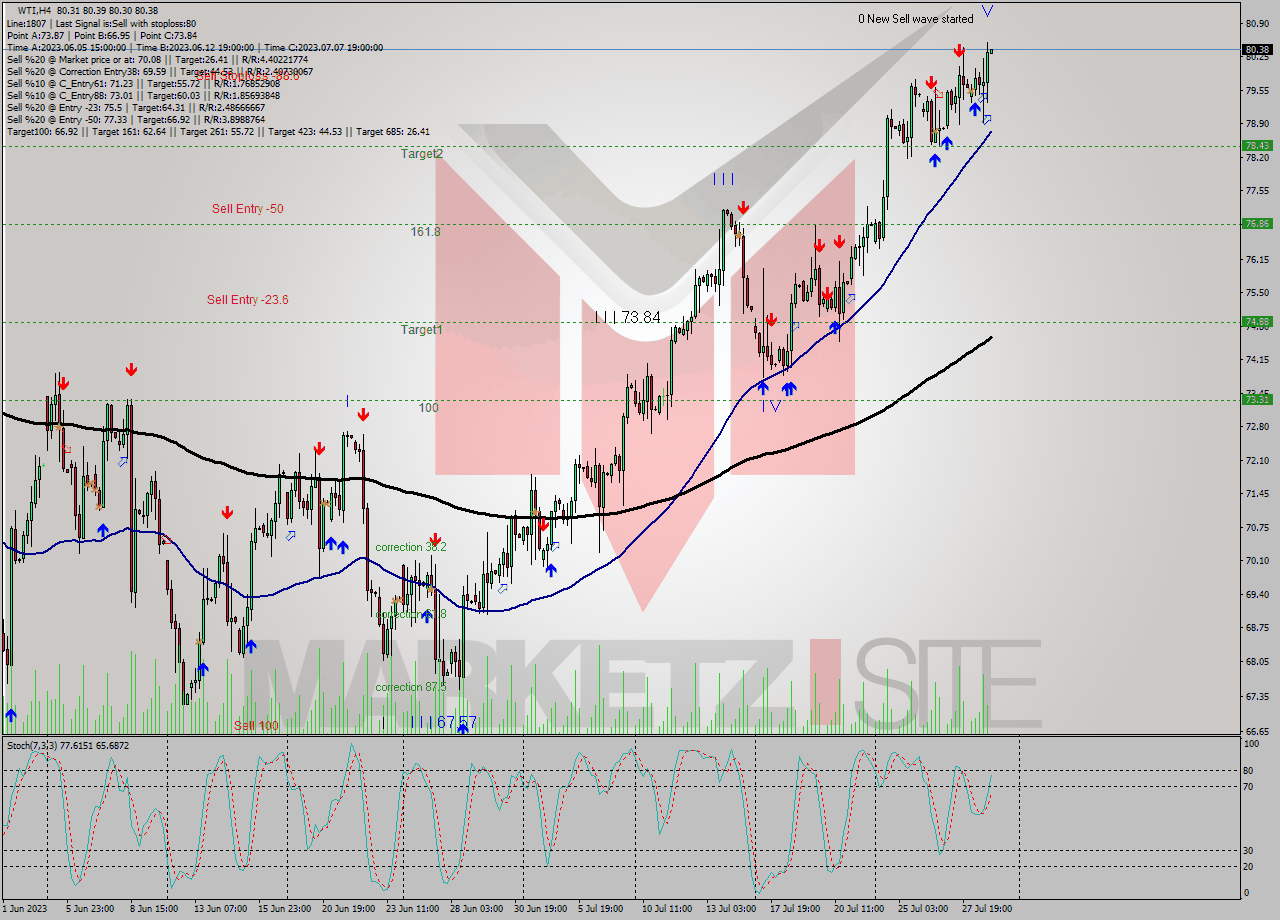
Task: Select the 77.55 price axis value
Action: click(1258, 190)
